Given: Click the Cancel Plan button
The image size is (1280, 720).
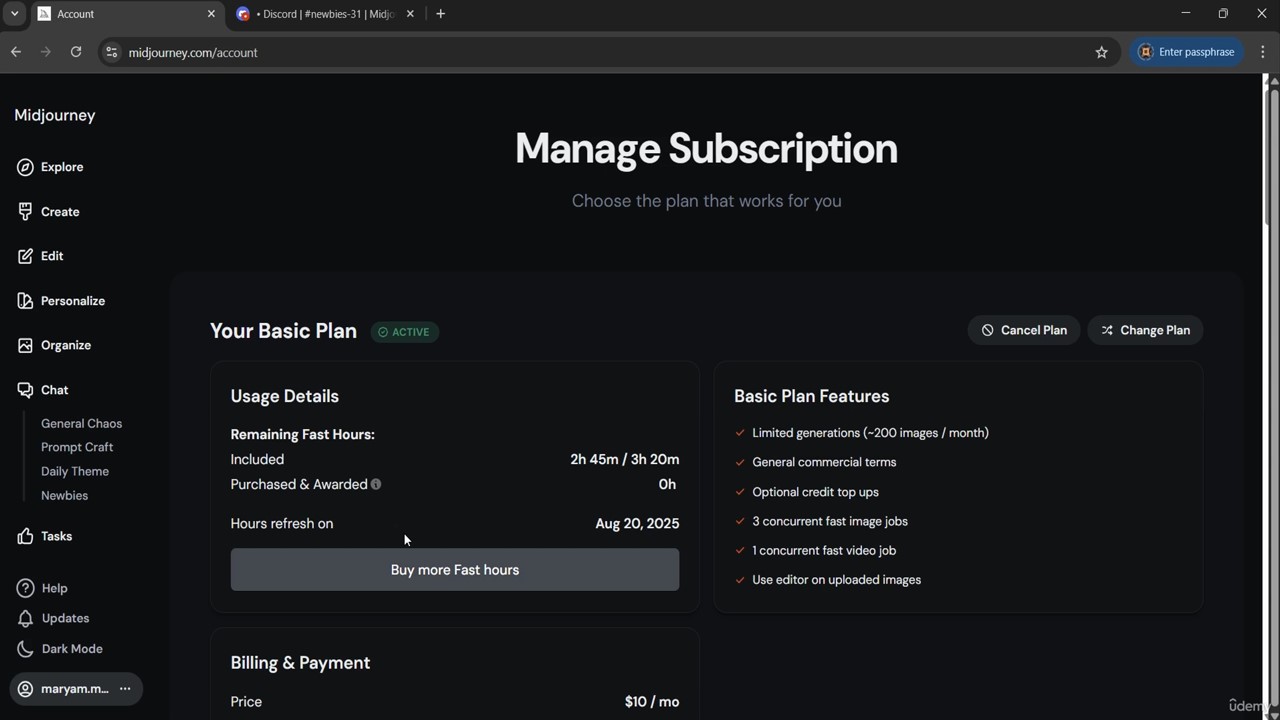Looking at the screenshot, I should [x=1024, y=330].
